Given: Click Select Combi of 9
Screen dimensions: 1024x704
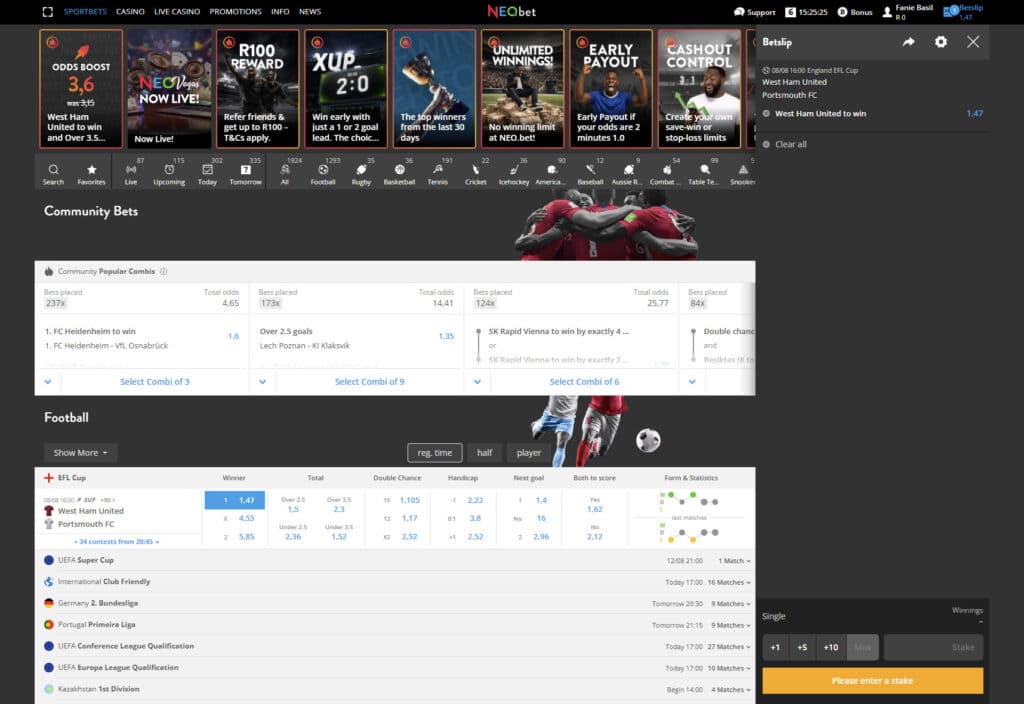Looking at the screenshot, I should [x=370, y=382].
